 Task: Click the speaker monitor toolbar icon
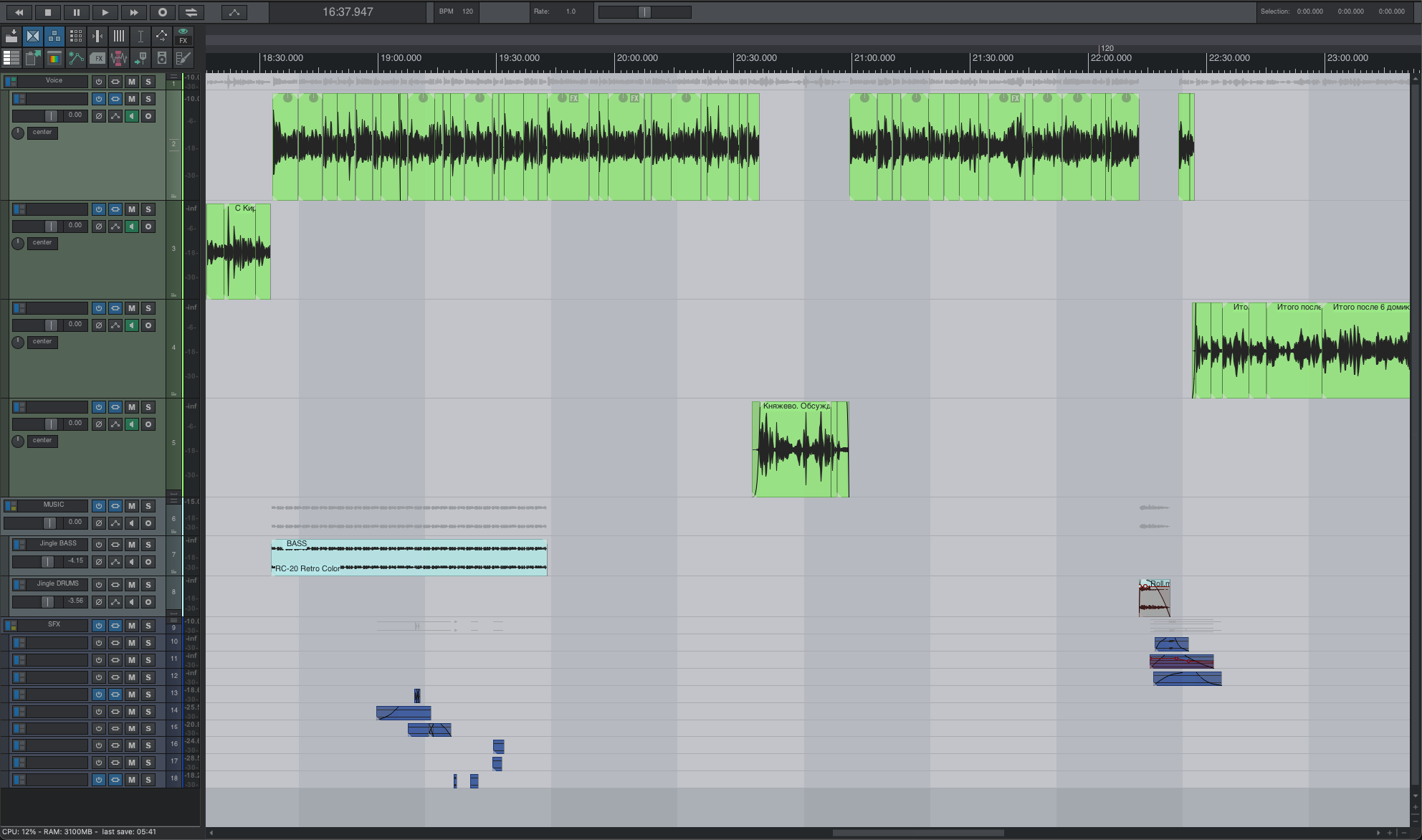(162, 58)
